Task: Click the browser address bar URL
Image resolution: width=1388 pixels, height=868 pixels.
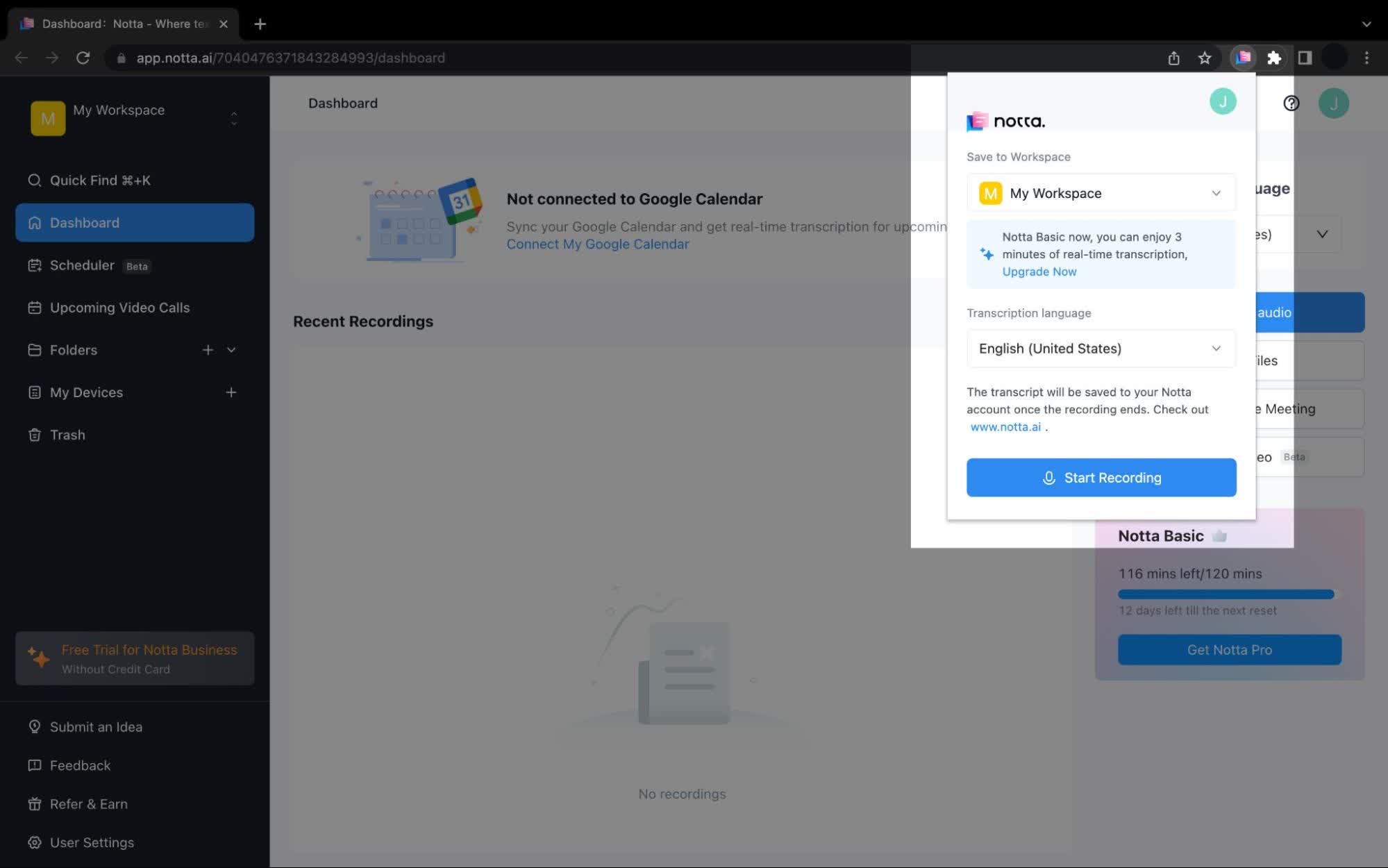Action: [290, 58]
